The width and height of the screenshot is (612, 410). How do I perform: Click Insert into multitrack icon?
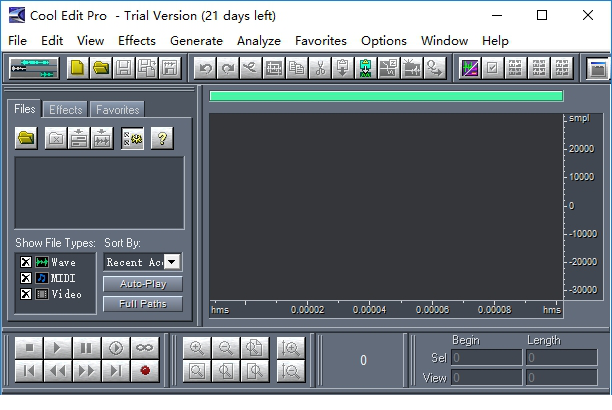[x=79, y=138]
